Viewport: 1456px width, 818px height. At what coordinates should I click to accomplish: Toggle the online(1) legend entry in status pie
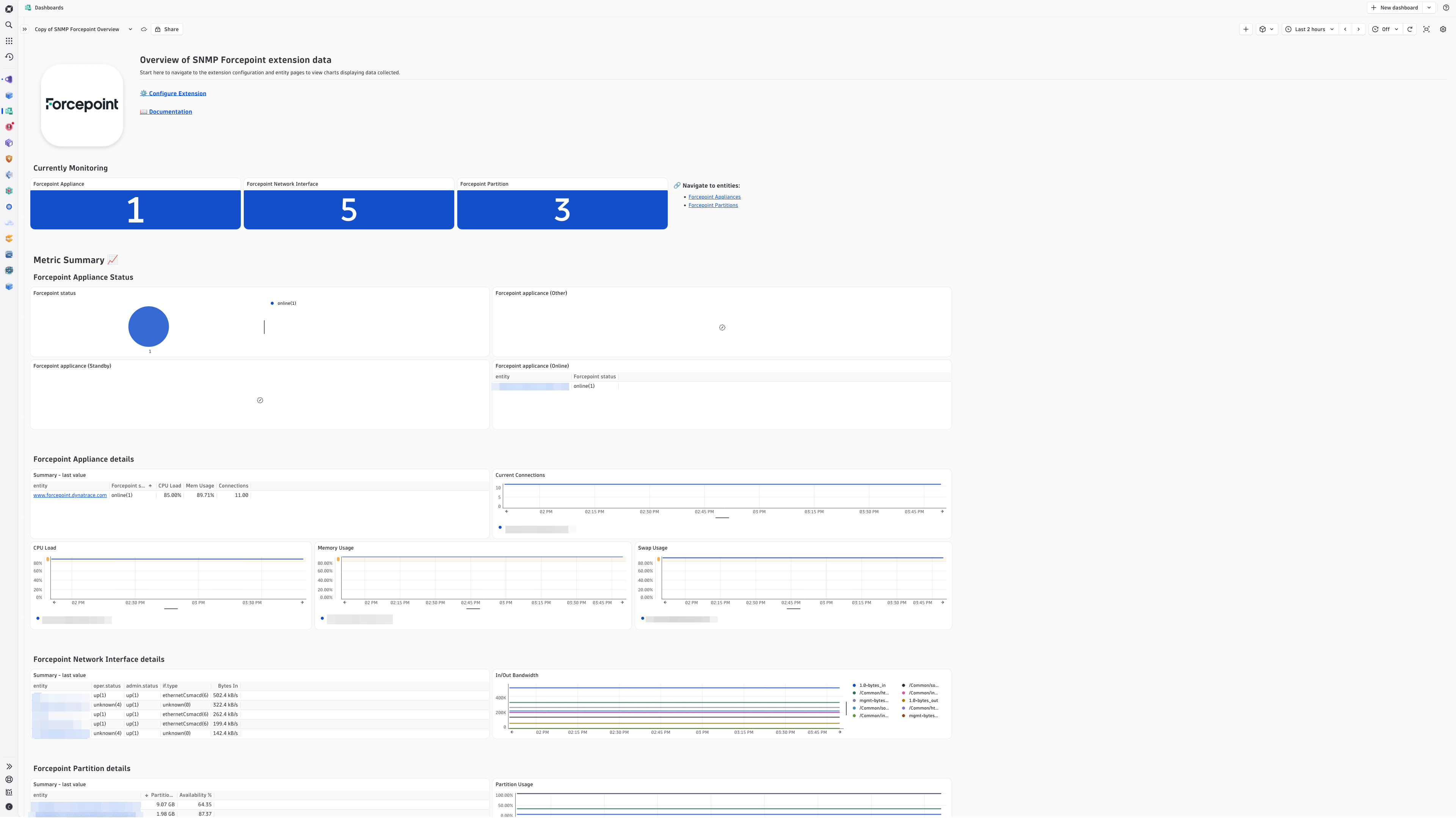[283, 303]
